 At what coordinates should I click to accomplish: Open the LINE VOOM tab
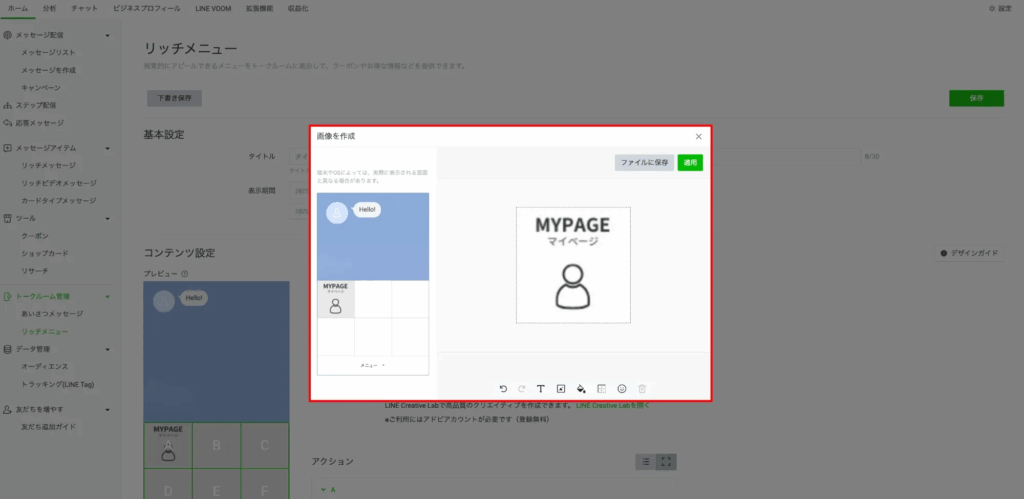click(x=213, y=8)
